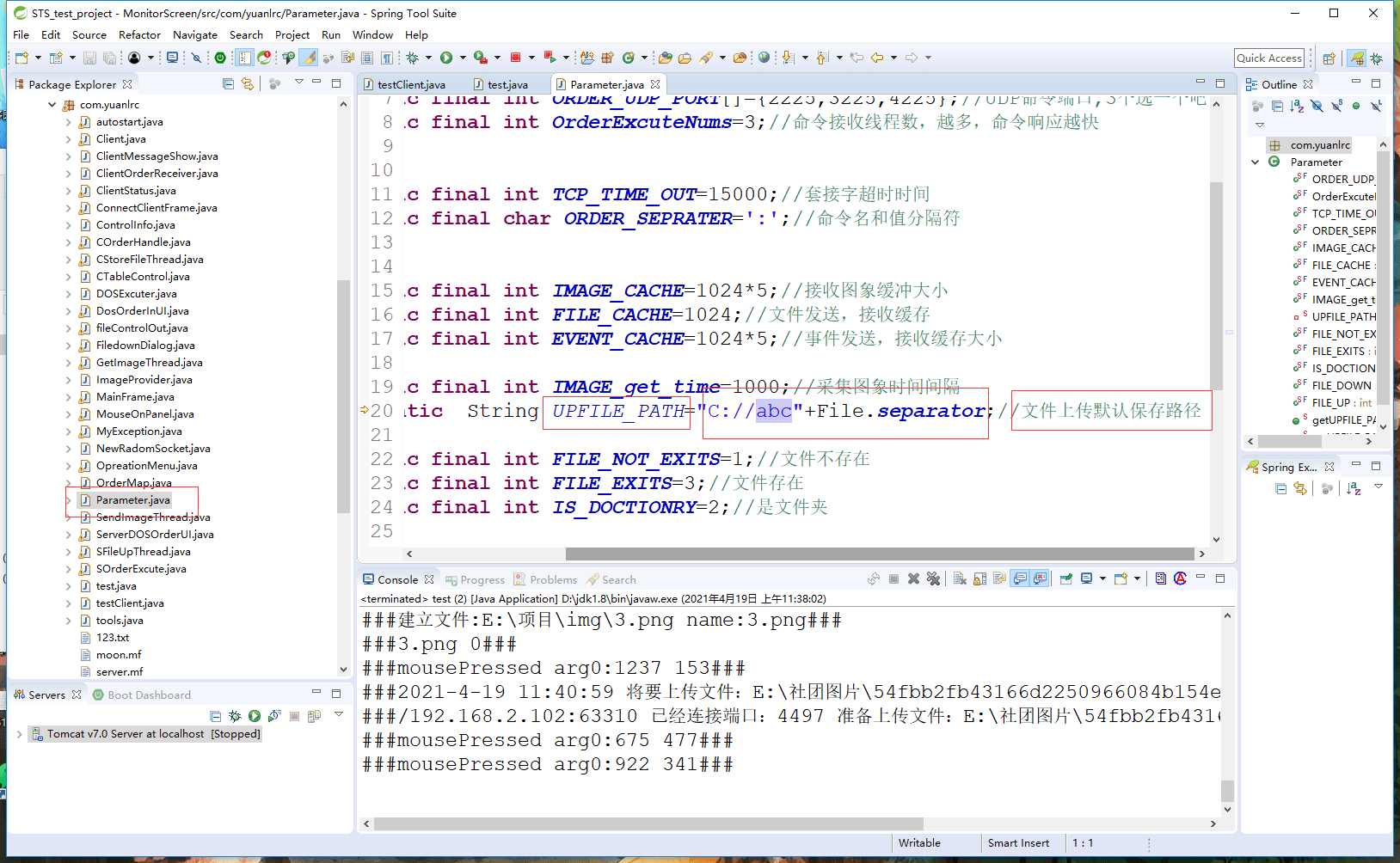Click the console horizontal scrollbar thumb
This screenshot has width=1400, height=863.
point(648,823)
